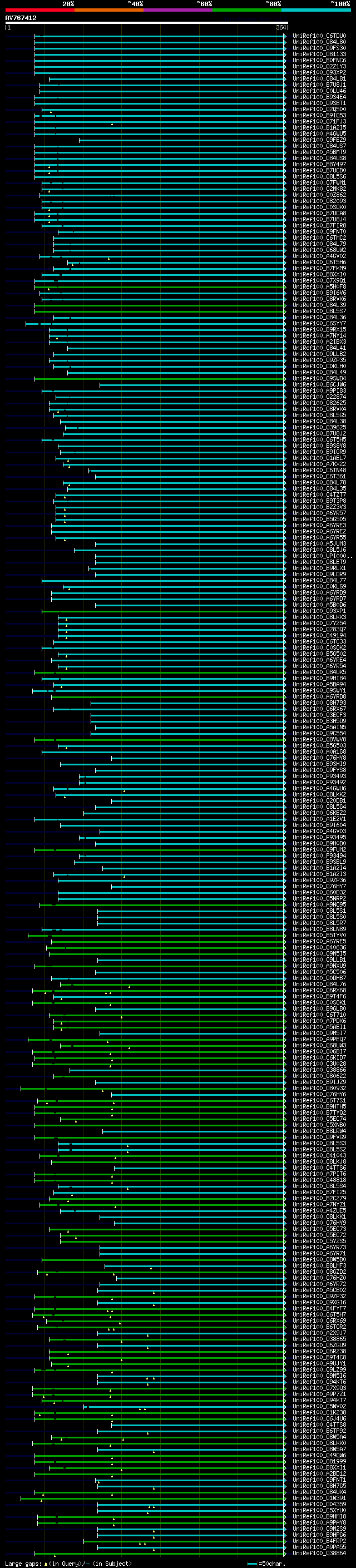This screenshot has width=356, height=1568.
Task: Click the UniRef100_A4GWU5 entry
Action: [319, 134]
